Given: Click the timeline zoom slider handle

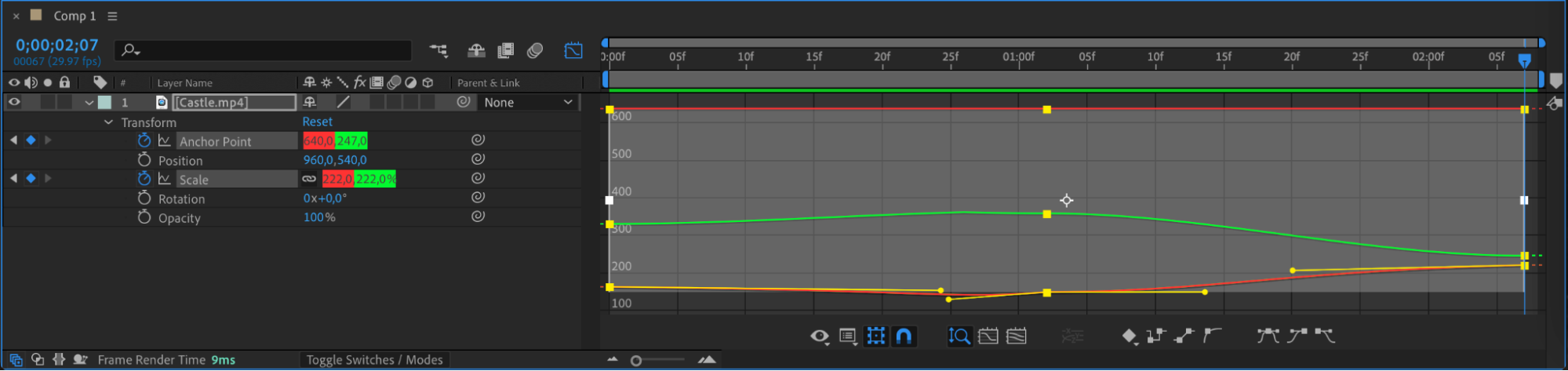Looking at the screenshot, I should click(x=636, y=361).
